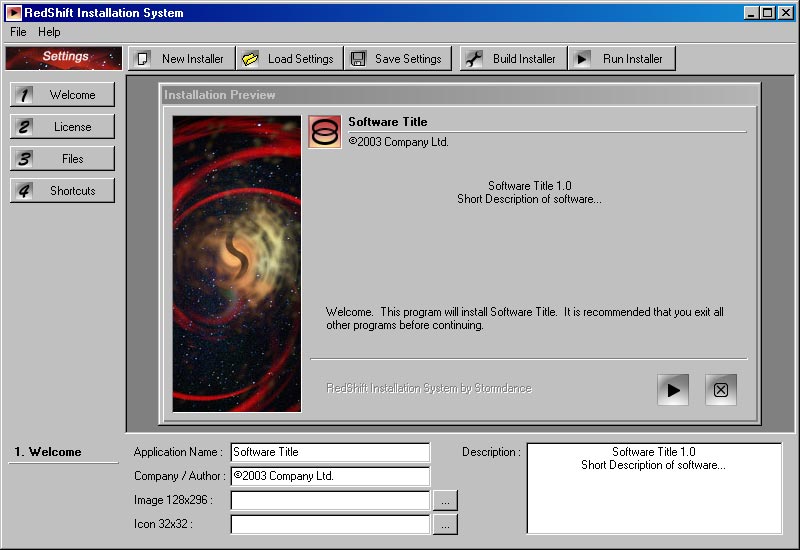Image resolution: width=800 pixels, height=550 pixels.
Task: Click the preview's play next button
Action: click(673, 390)
